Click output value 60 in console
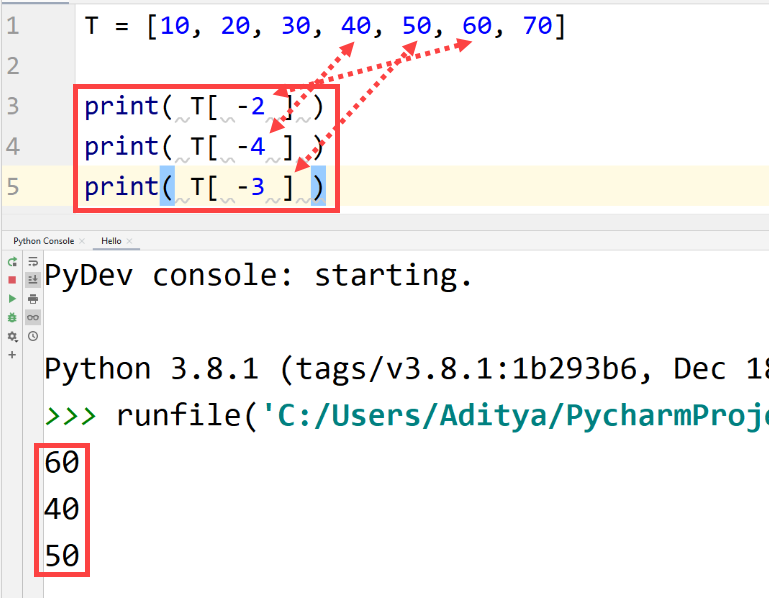769x603 pixels. (62, 462)
